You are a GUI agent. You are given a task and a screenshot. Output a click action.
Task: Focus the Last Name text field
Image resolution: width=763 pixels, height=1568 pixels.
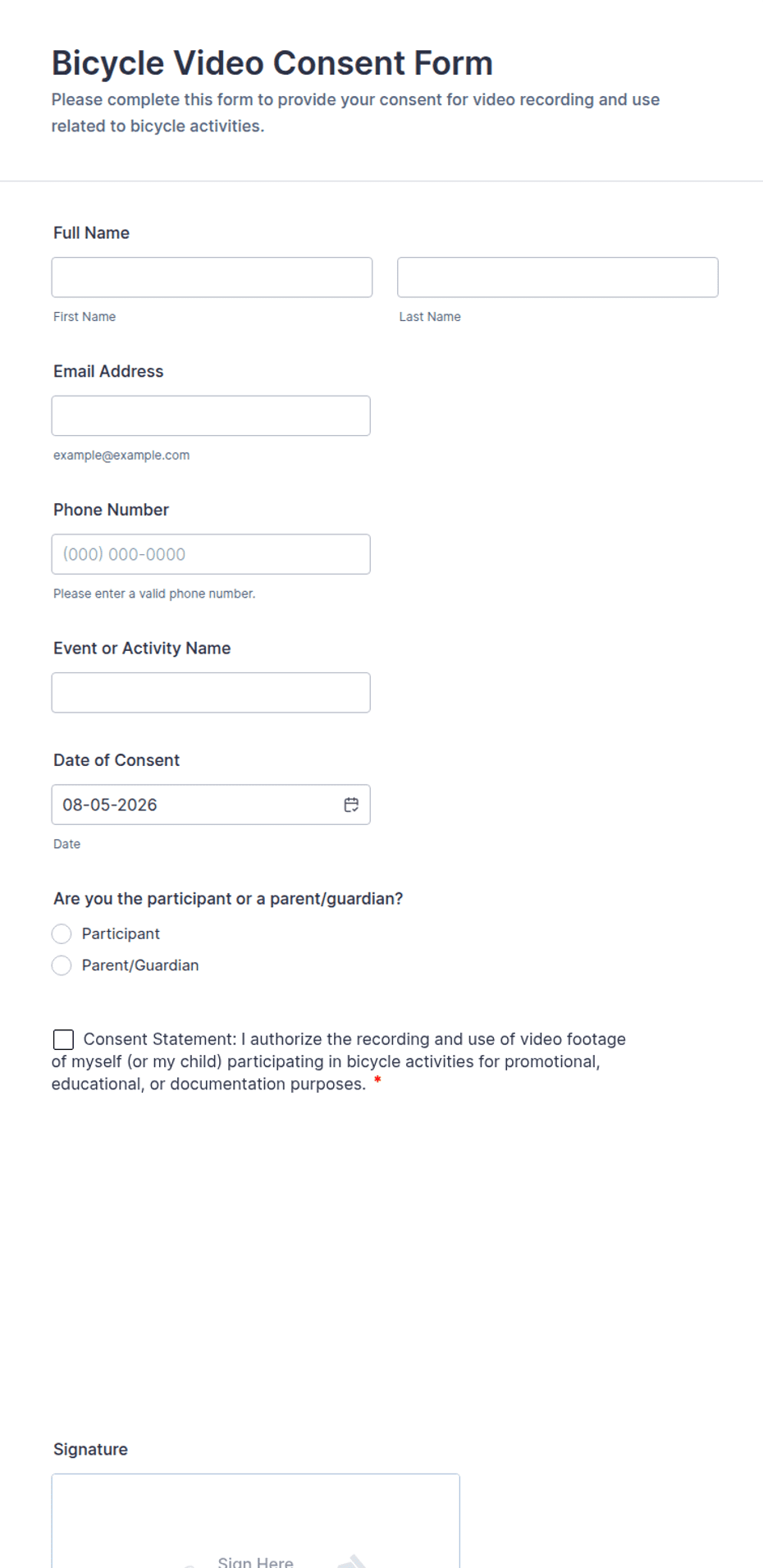[x=558, y=277]
